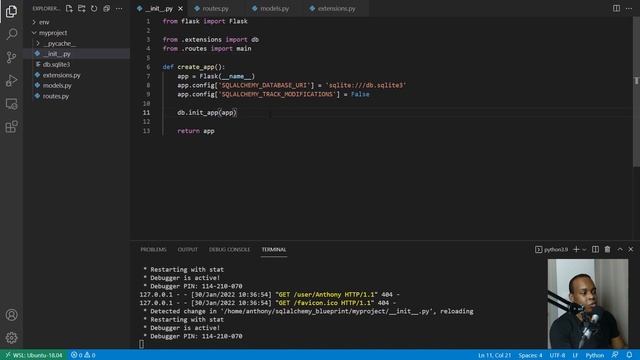Open extensions.py from the file tree
The width and height of the screenshot is (640, 360).
pyautogui.click(x=62, y=75)
